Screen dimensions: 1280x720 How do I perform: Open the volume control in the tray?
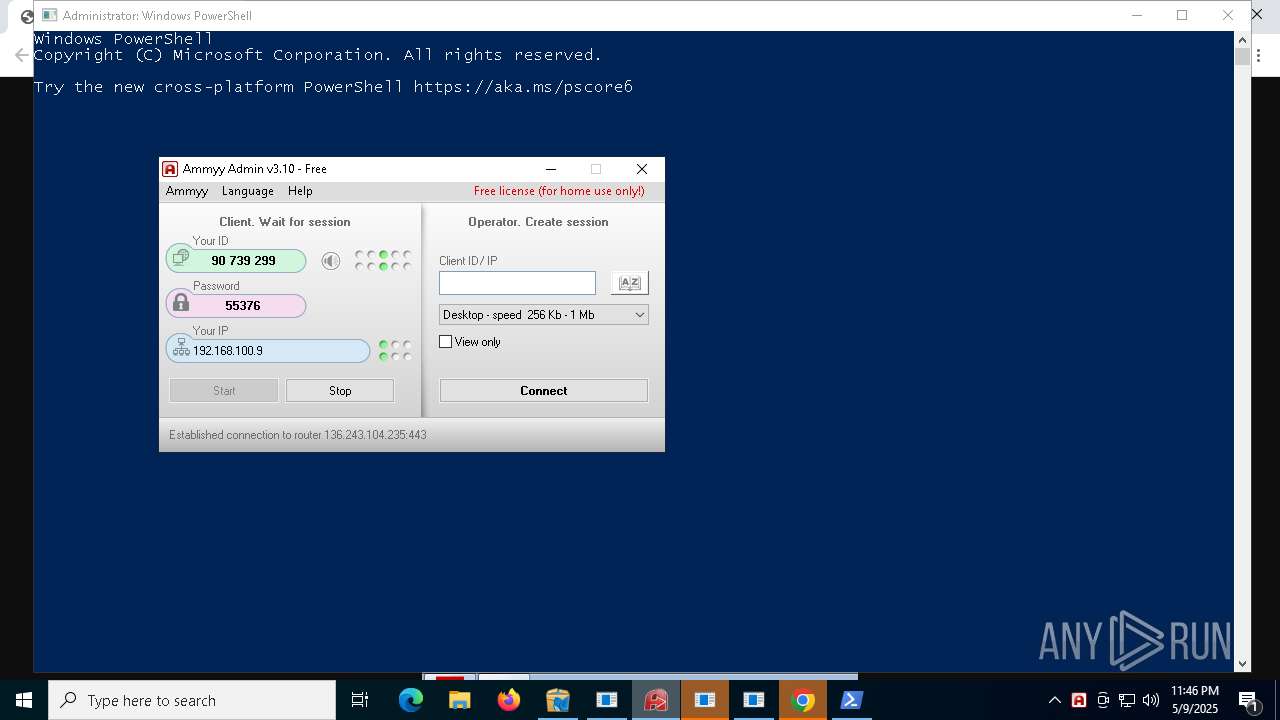pyautogui.click(x=1151, y=700)
